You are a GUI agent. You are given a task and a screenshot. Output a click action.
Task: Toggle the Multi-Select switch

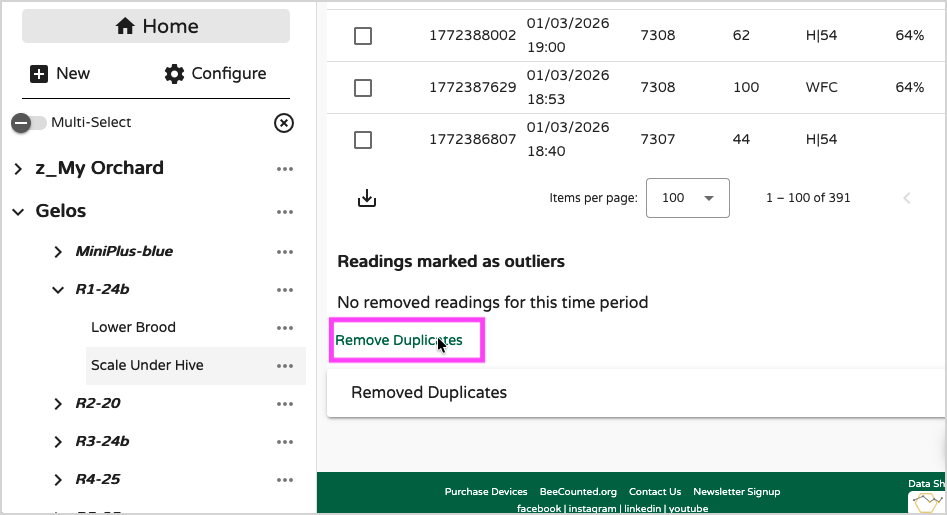point(29,123)
